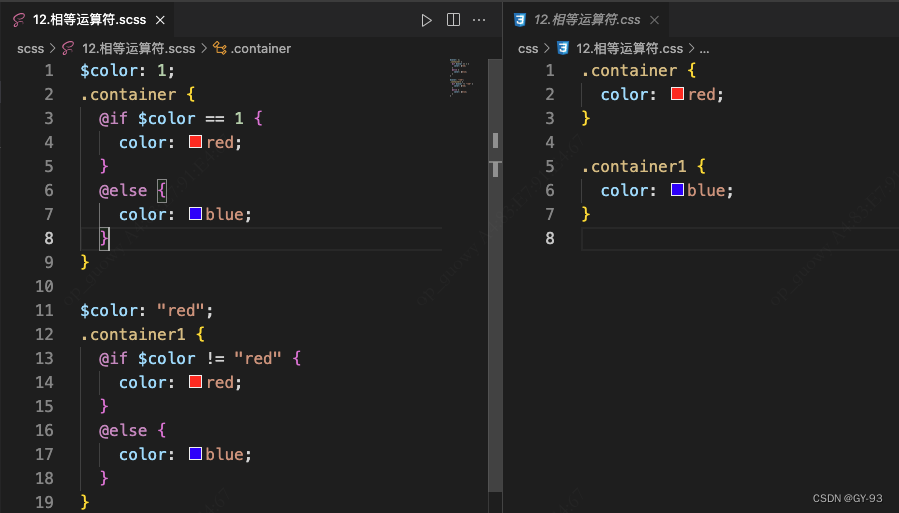Click the 'red;' value on css line 2

point(706,94)
